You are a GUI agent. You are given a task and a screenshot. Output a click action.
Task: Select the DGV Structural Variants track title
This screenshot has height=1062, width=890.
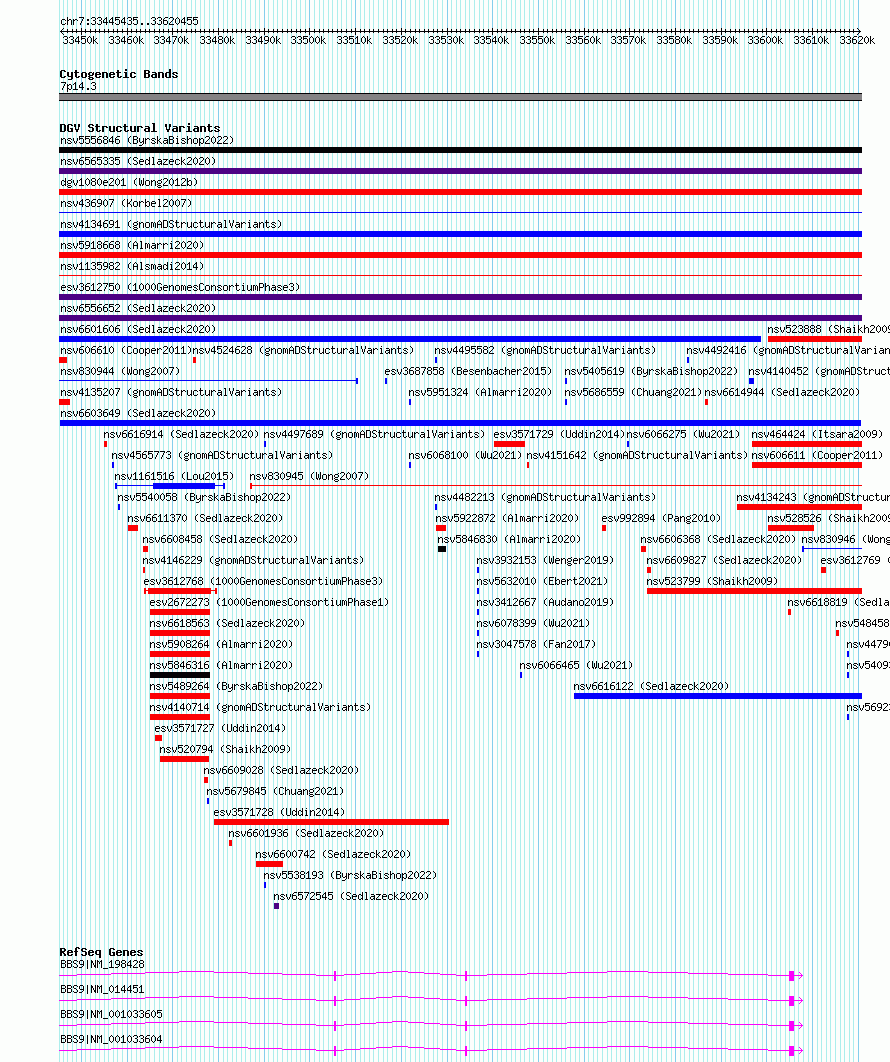[140, 128]
